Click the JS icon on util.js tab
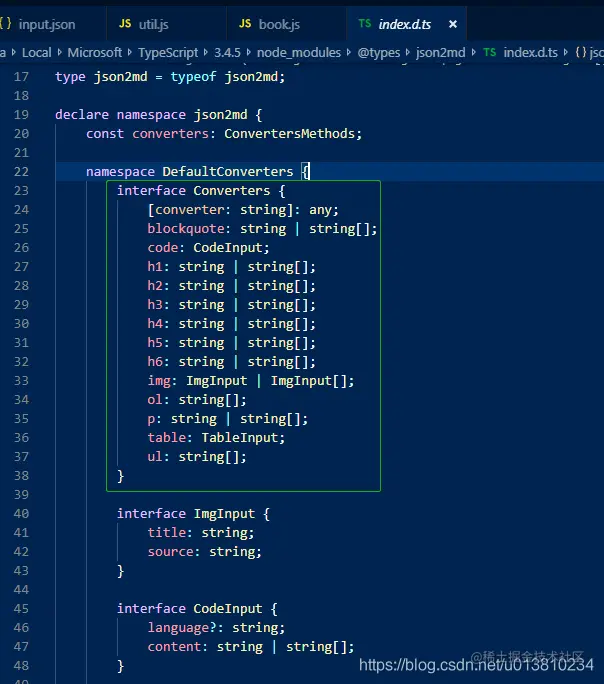The image size is (604, 684). tap(125, 24)
